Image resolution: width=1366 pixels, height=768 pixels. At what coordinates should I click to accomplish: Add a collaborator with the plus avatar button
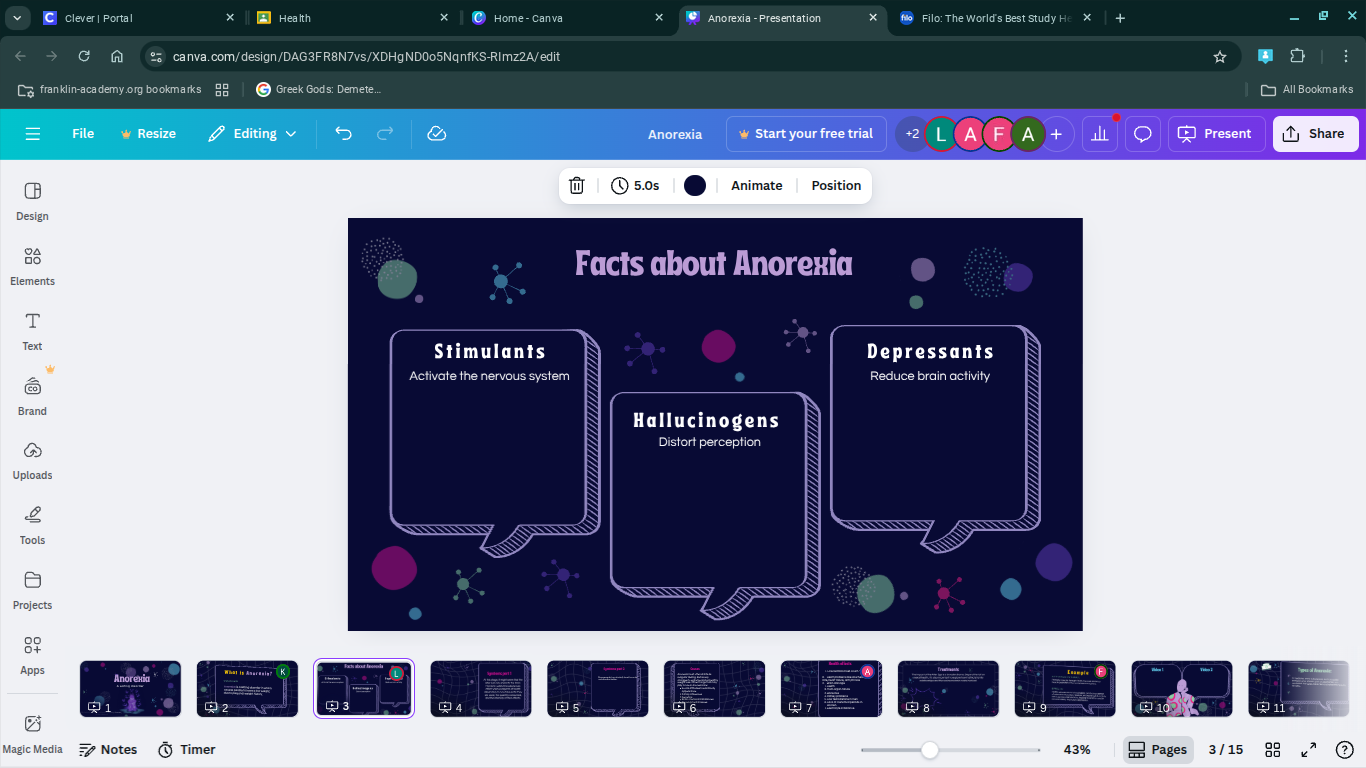pos(1057,133)
